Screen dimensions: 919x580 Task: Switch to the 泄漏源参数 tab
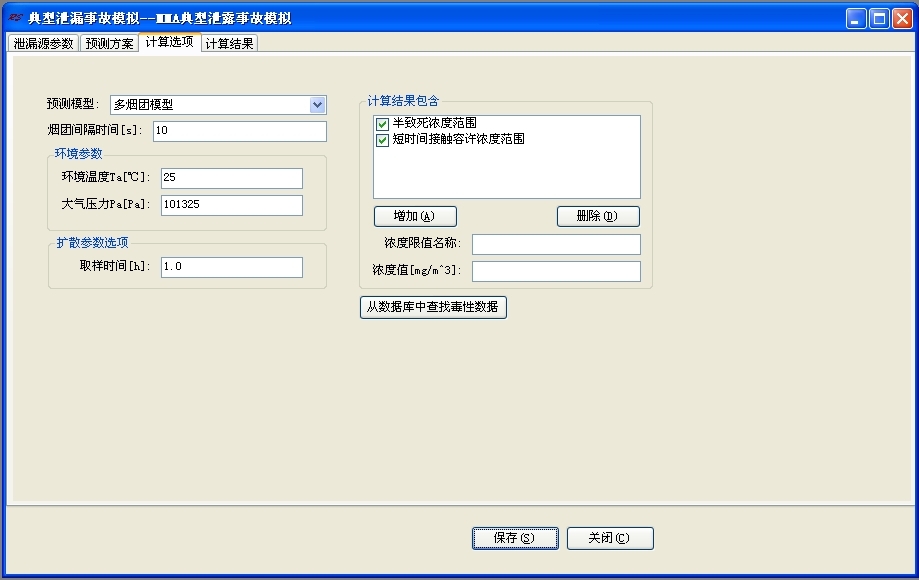pos(43,43)
